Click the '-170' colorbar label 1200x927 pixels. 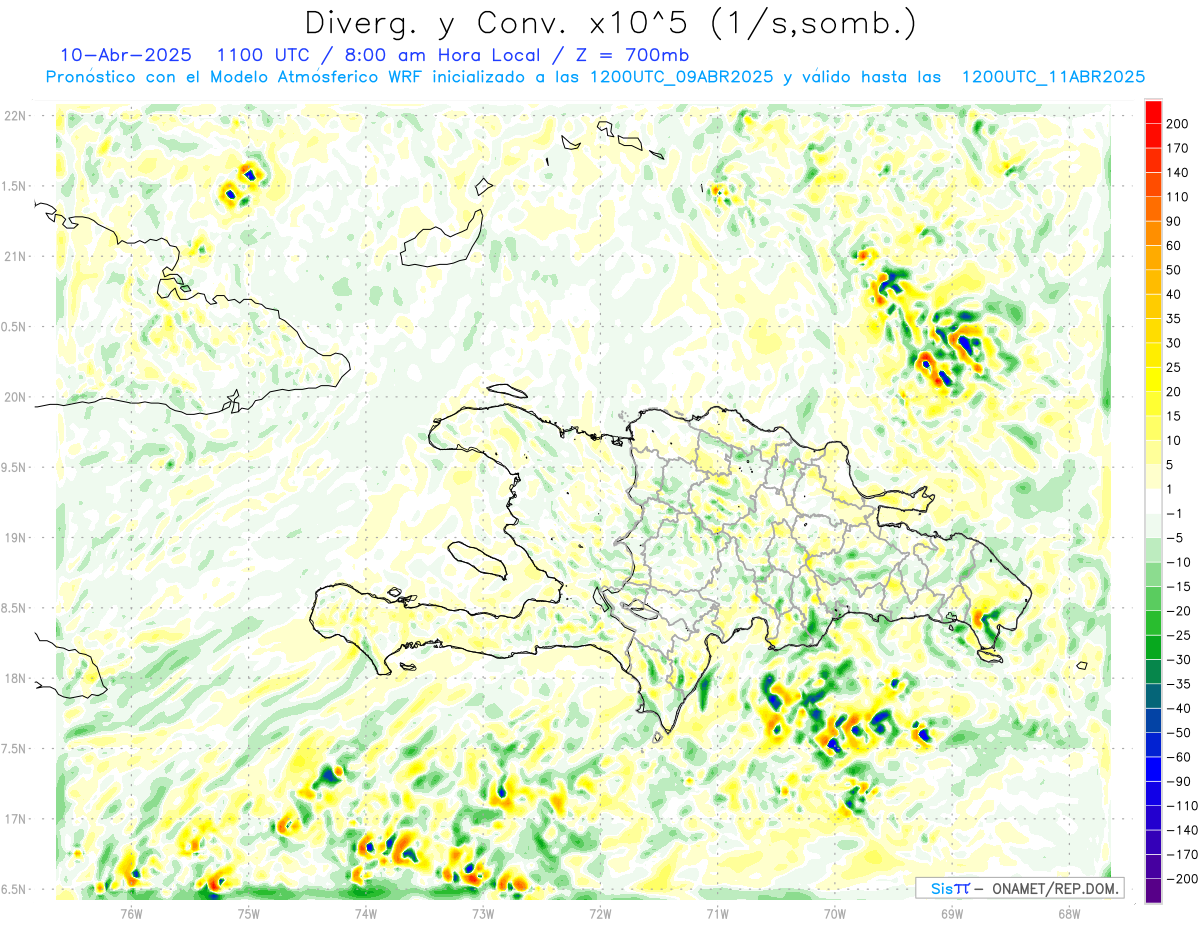pos(1181,854)
